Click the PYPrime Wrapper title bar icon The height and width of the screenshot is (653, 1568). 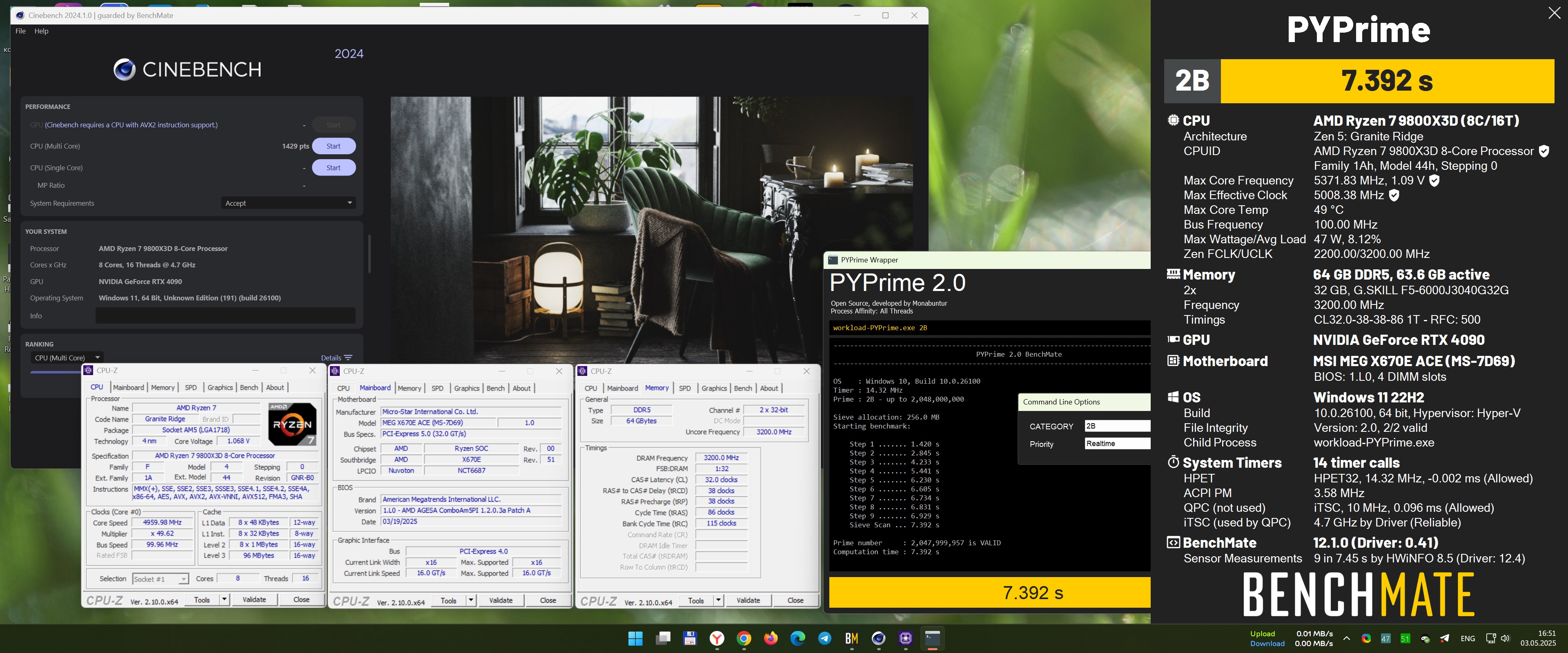[x=833, y=260]
